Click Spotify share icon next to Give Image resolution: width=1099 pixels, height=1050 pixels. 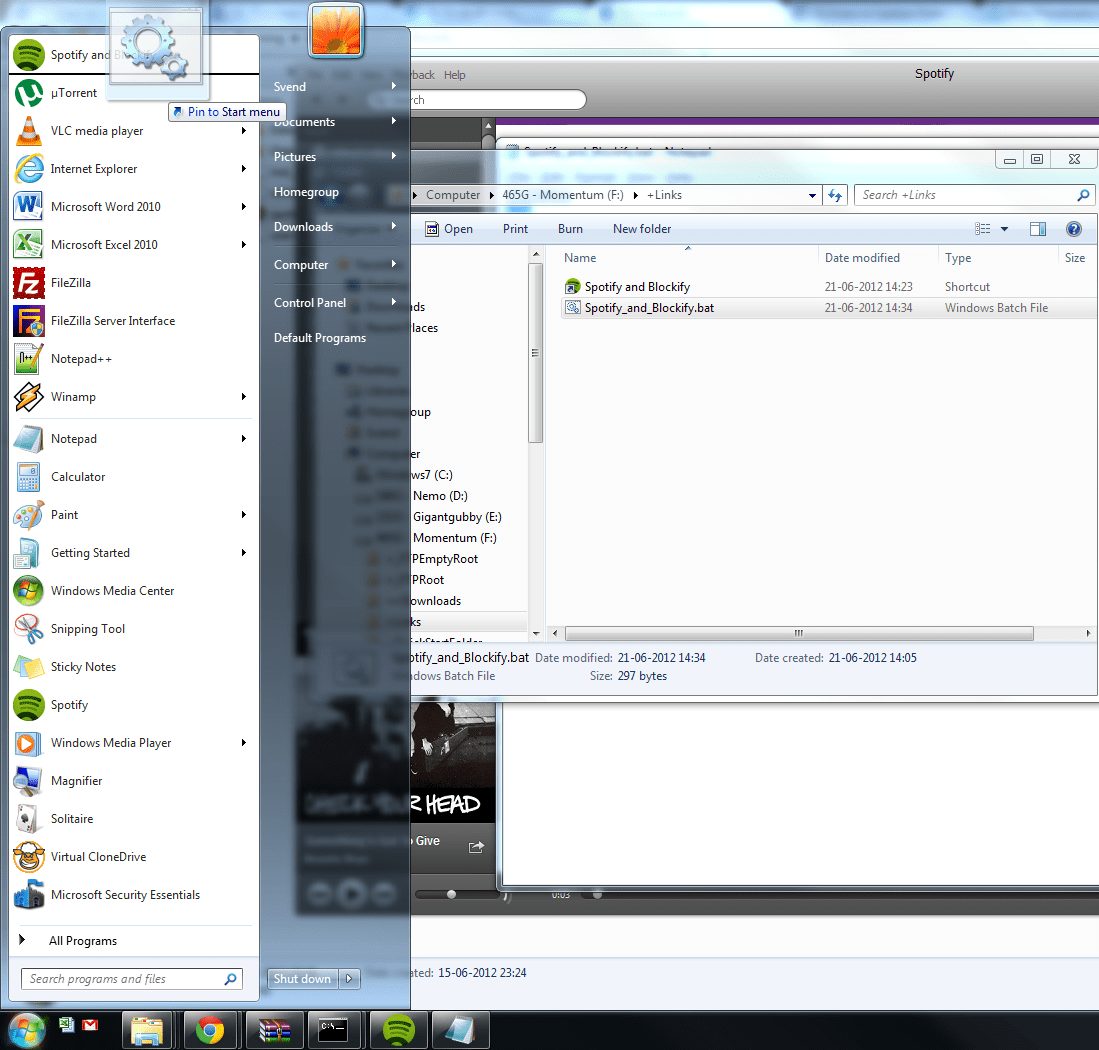(476, 847)
